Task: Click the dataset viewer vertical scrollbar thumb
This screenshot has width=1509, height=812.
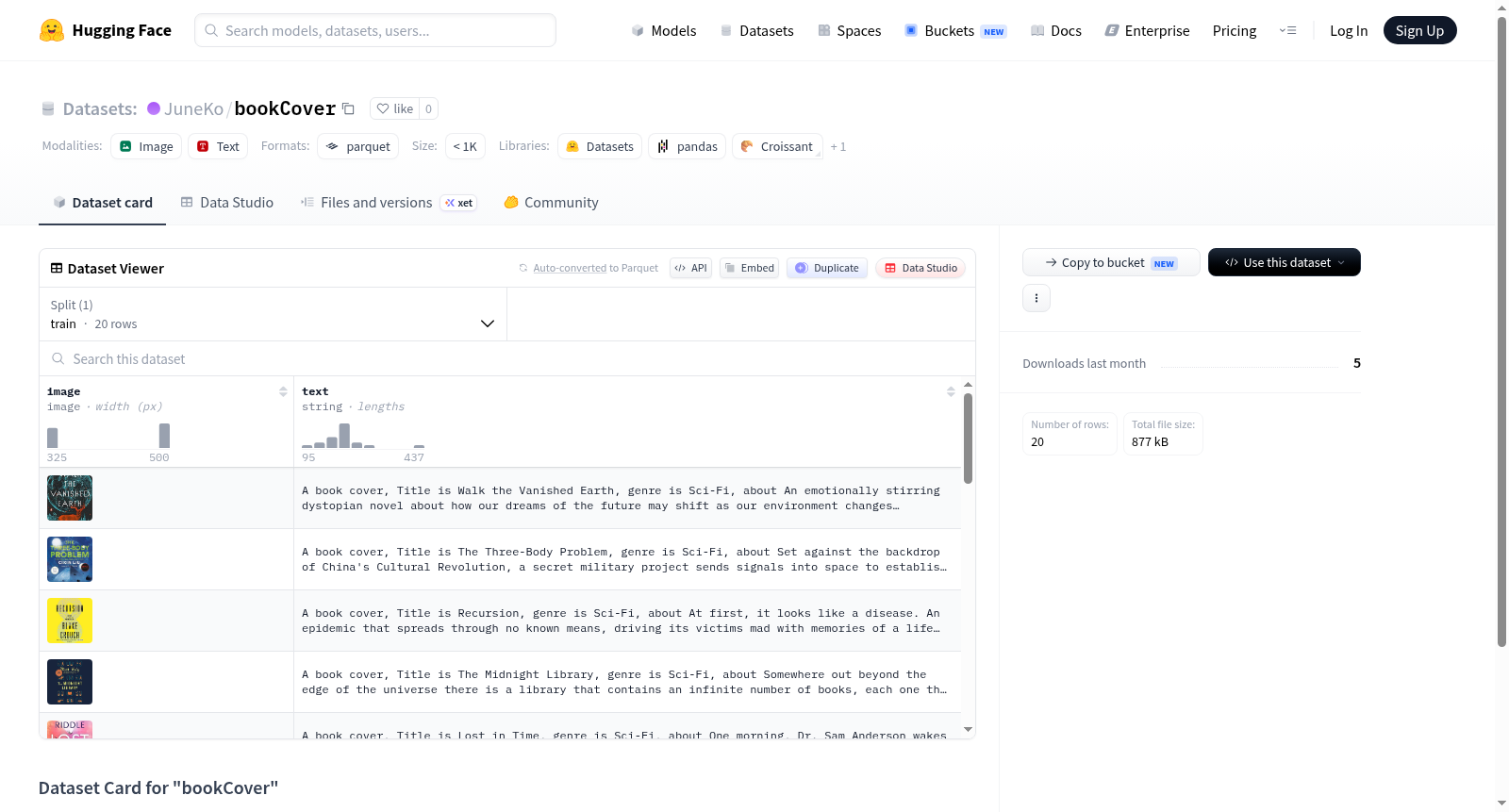Action: point(969,439)
